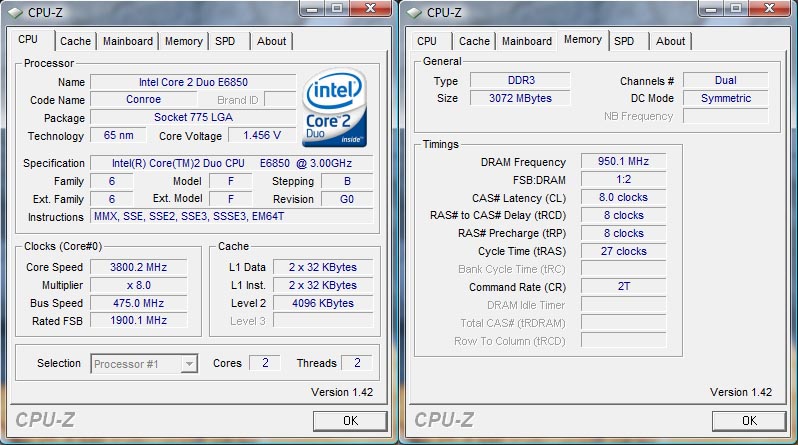Click the empty NB Frequency field
Image resolution: width=798 pixels, height=445 pixels.
726,116
